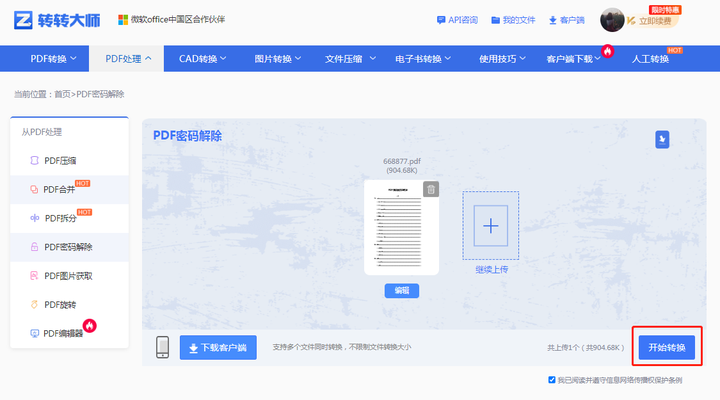Uncheck 我已阅读并遵守信息网络传播权保护条例 checkbox
This screenshot has width=720, height=400.
click(551, 380)
